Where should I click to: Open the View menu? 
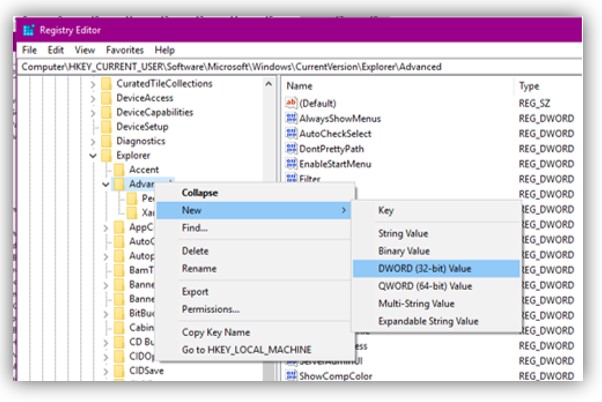coord(85,50)
